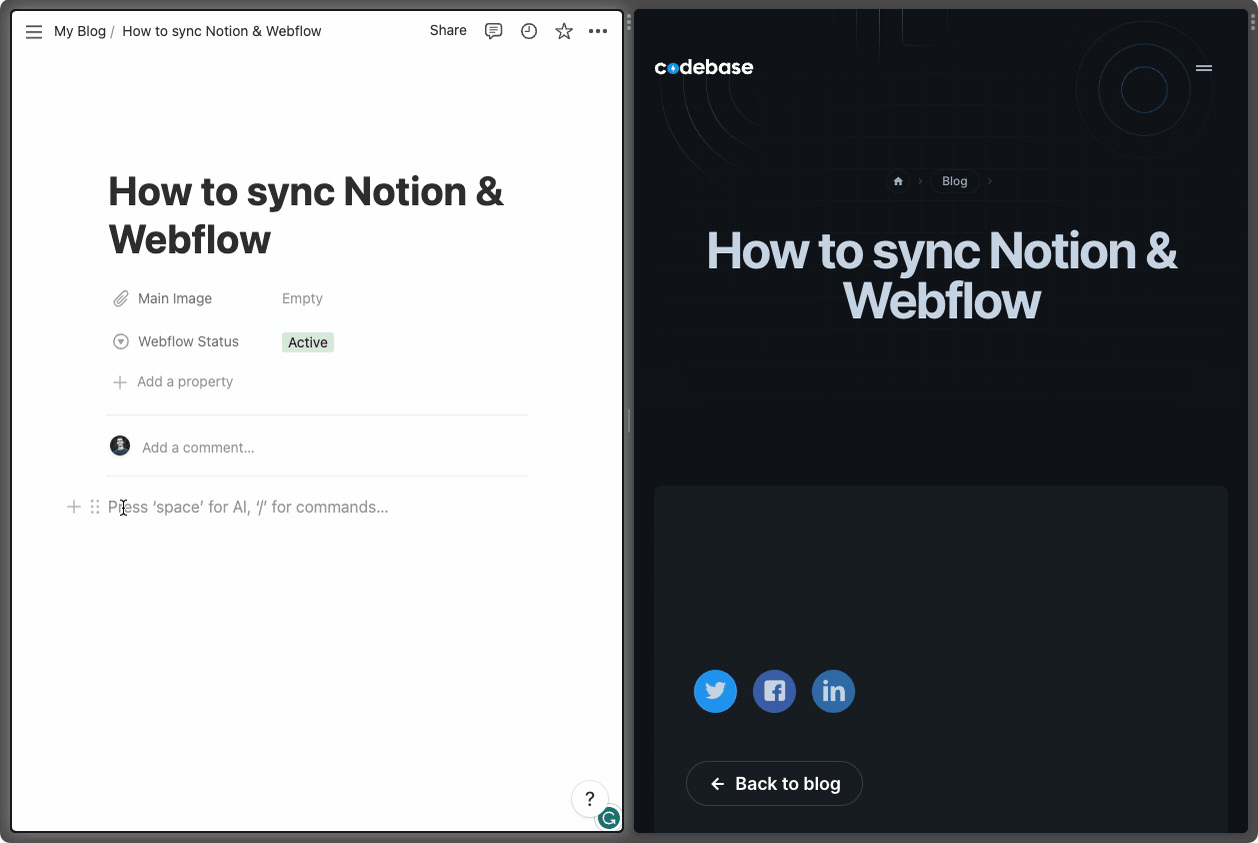The height and width of the screenshot is (843, 1258).
Task: Click the Webflow Status property label
Action: pos(188,341)
